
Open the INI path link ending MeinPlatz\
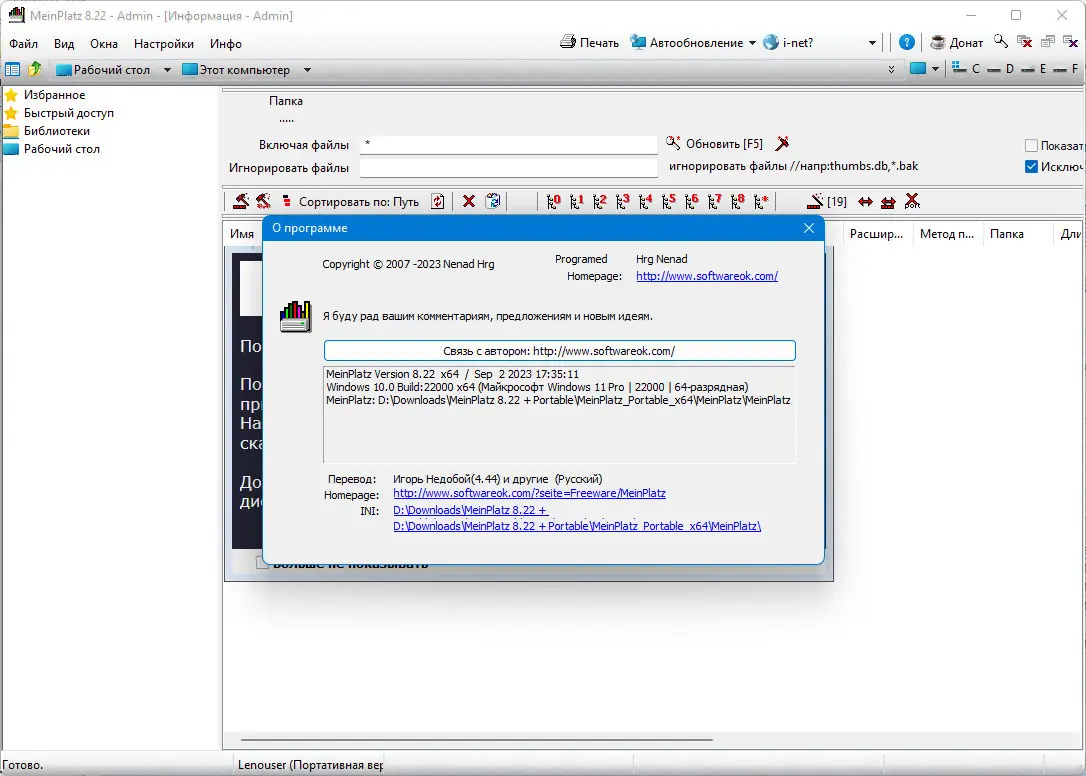[577, 526]
